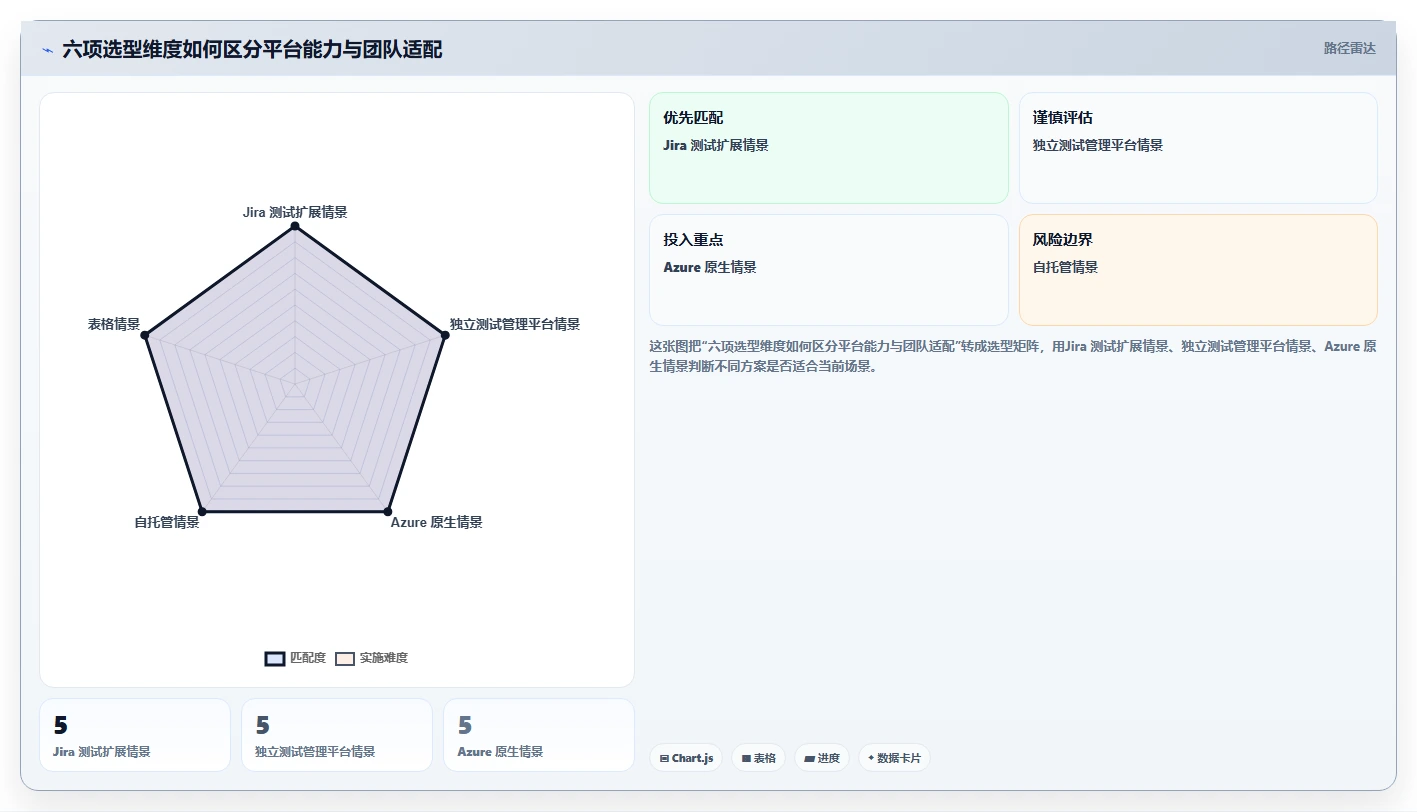Click the 独立测试管理平台情景 radar axis label
Viewport: 1417px width, 812px height.
tap(515, 324)
